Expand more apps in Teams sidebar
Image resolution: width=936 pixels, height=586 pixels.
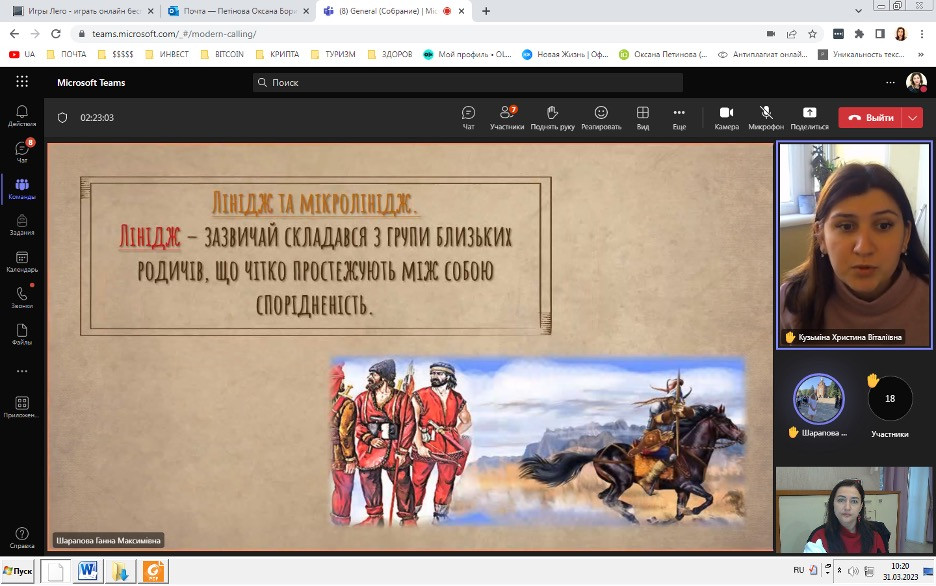(x=22, y=371)
